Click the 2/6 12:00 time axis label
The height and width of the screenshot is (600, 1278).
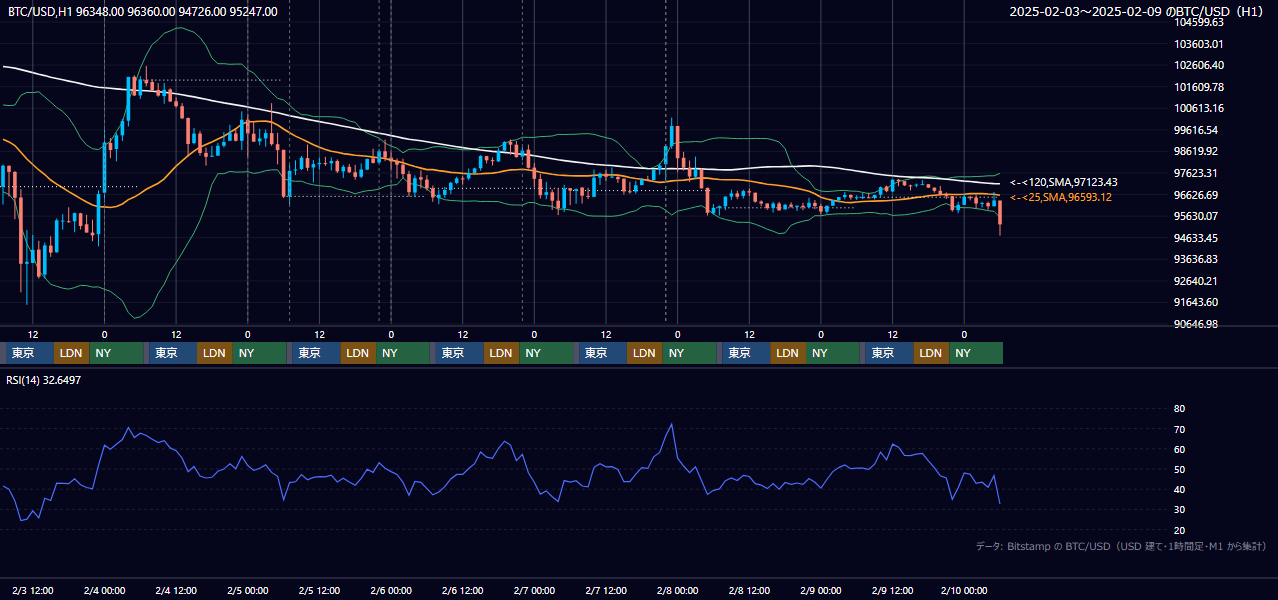click(463, 591)
